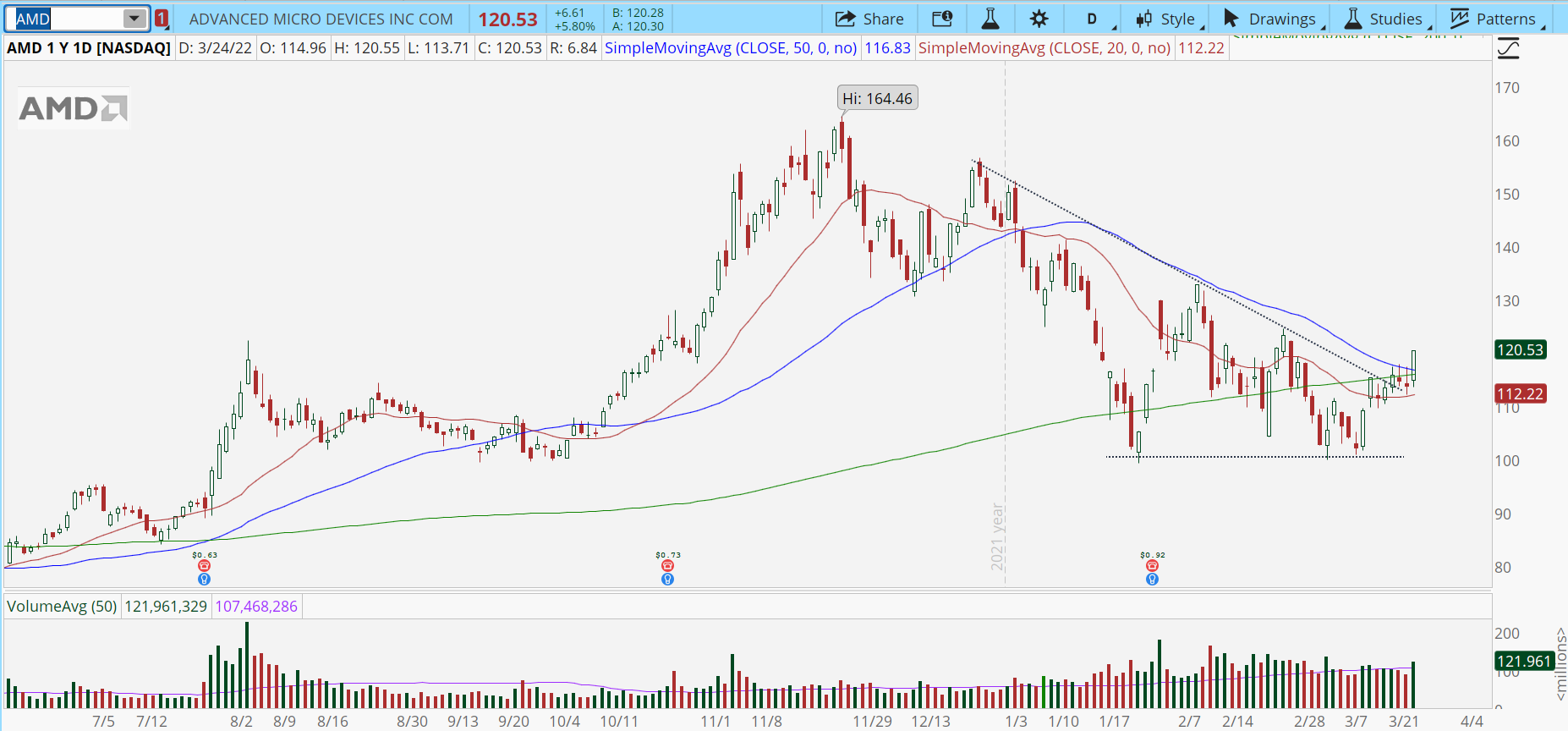Click the 112.22 value in the study header
This screenshot has height=731, width=1568.
coord(1202,48)
